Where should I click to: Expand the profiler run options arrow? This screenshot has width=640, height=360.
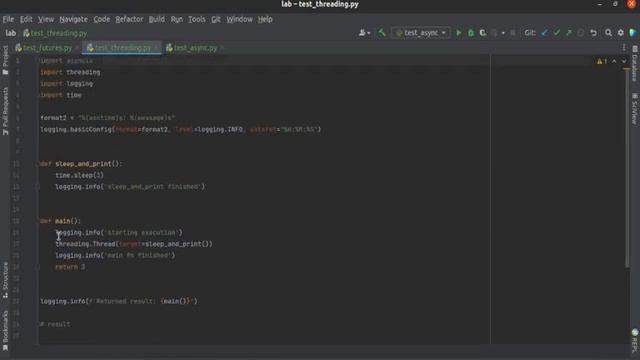[x=503, y=33]
